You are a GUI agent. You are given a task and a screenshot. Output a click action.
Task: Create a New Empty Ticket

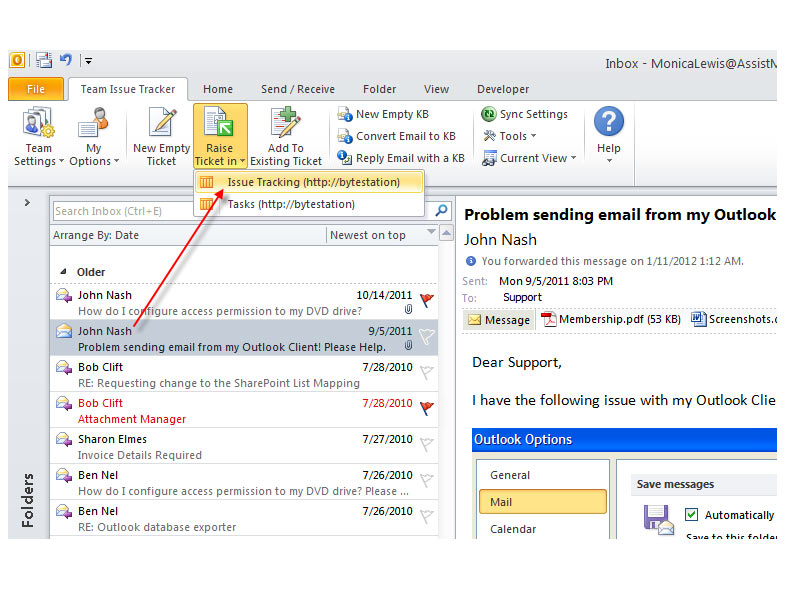pyautogui.click(x=161, y=137)
